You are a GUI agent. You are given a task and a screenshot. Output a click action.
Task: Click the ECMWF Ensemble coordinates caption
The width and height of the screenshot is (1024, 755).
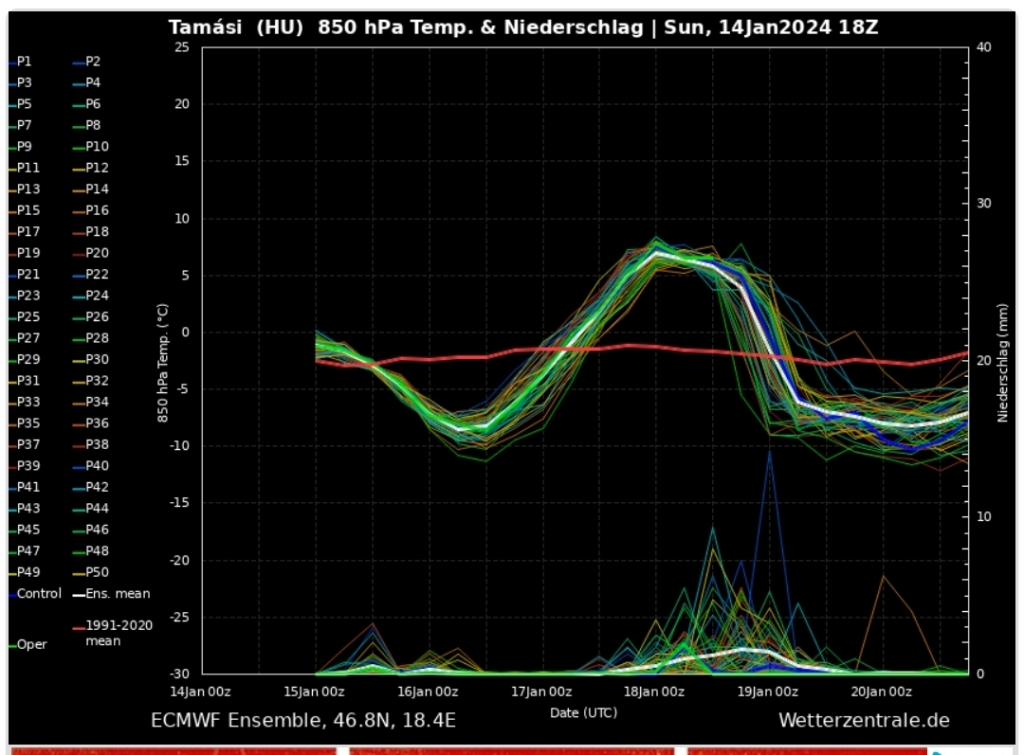point(303,720)
